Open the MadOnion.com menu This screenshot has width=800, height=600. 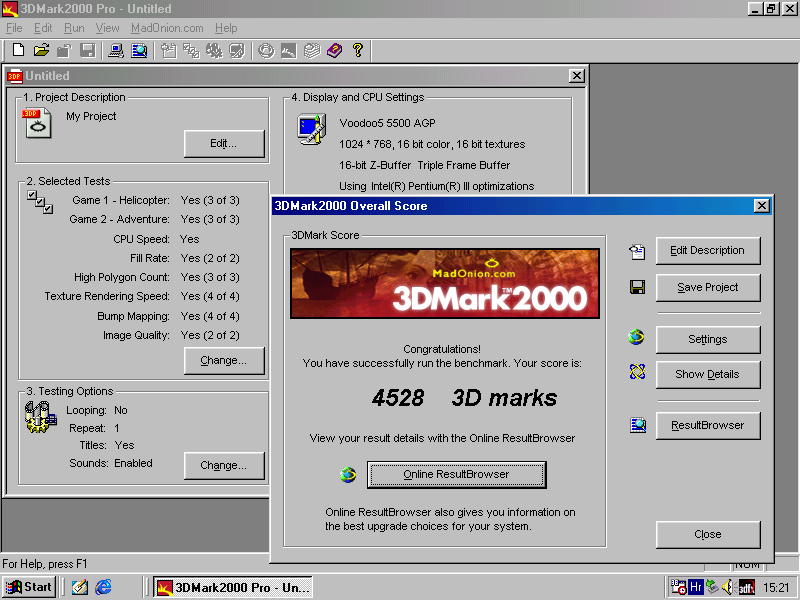(167, 28)
